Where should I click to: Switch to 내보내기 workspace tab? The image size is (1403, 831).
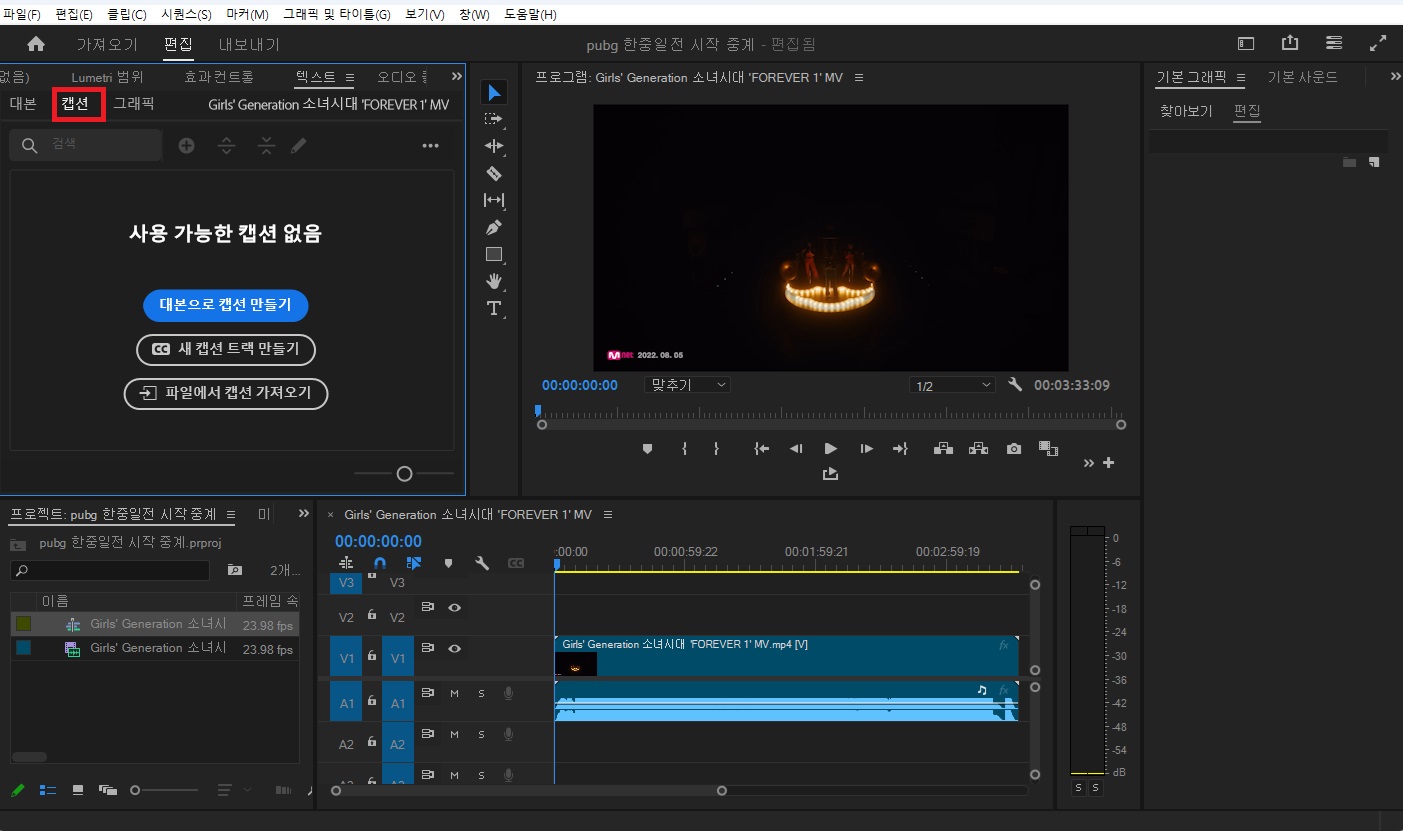[x=250, y=44]
